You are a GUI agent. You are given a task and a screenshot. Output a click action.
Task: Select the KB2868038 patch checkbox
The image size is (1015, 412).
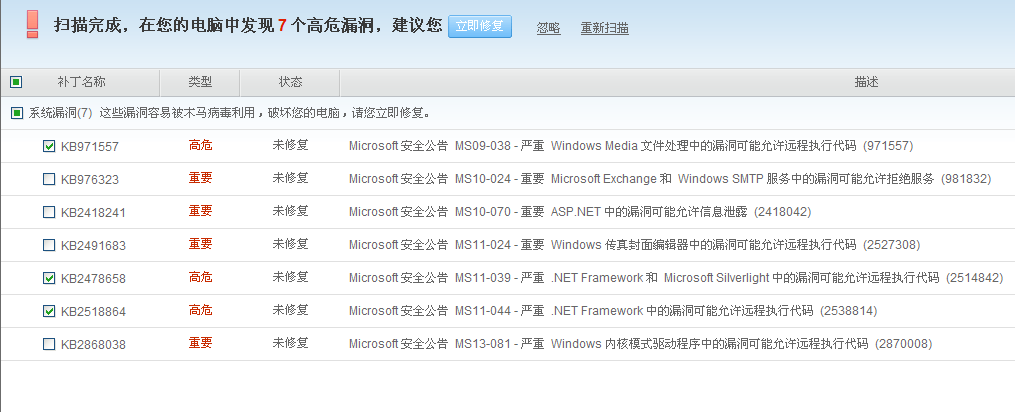[x=49, y=344]
